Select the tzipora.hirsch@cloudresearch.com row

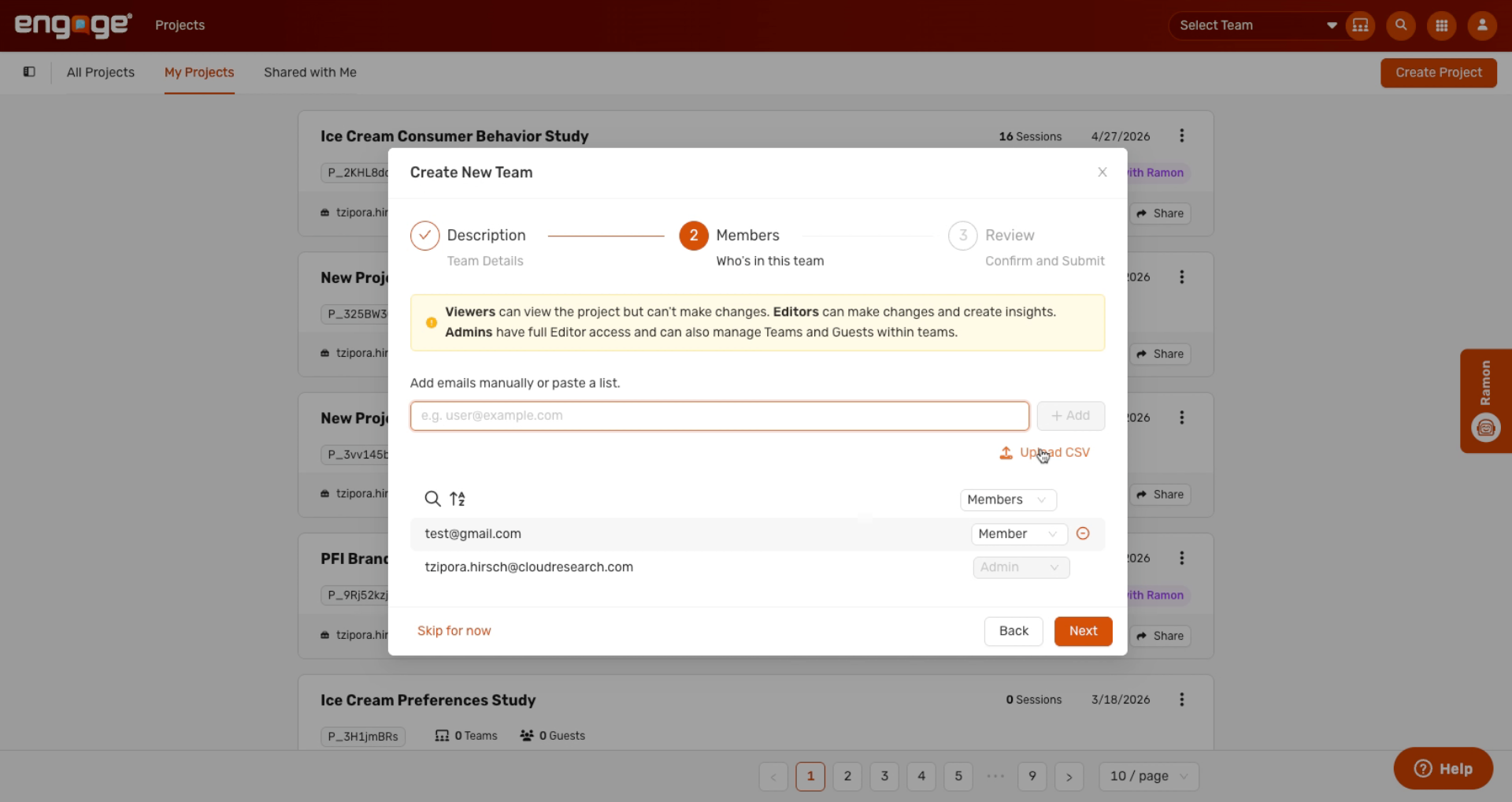pos(757,567)
